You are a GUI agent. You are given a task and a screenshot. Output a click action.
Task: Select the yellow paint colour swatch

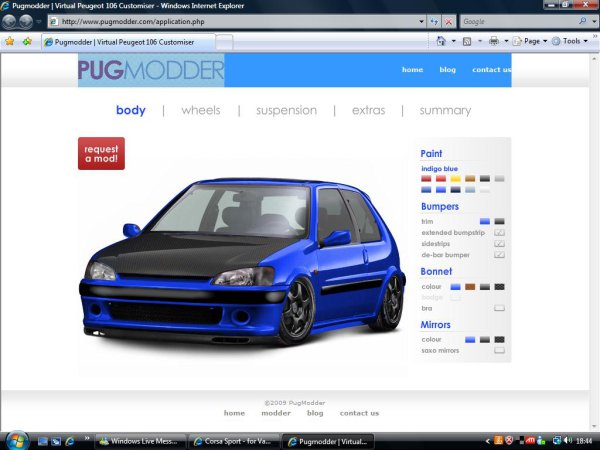click(455, 179)
